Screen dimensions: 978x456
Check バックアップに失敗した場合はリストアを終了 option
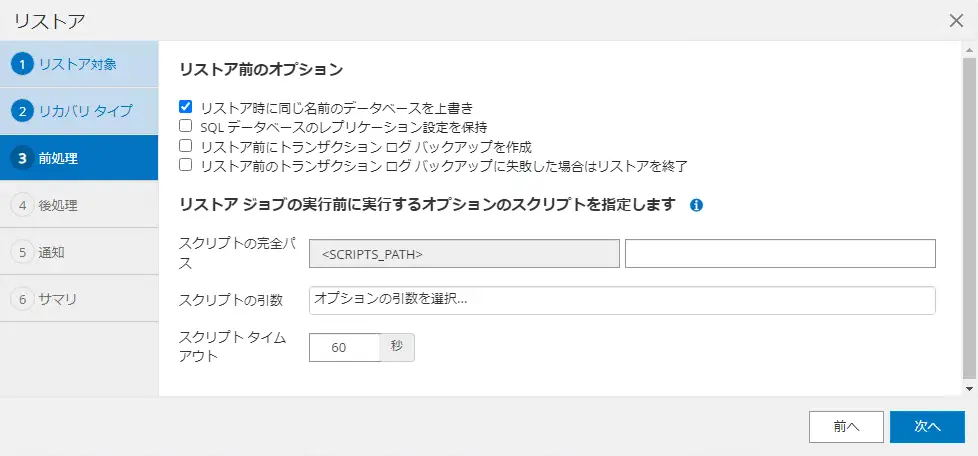pos(185,165)
